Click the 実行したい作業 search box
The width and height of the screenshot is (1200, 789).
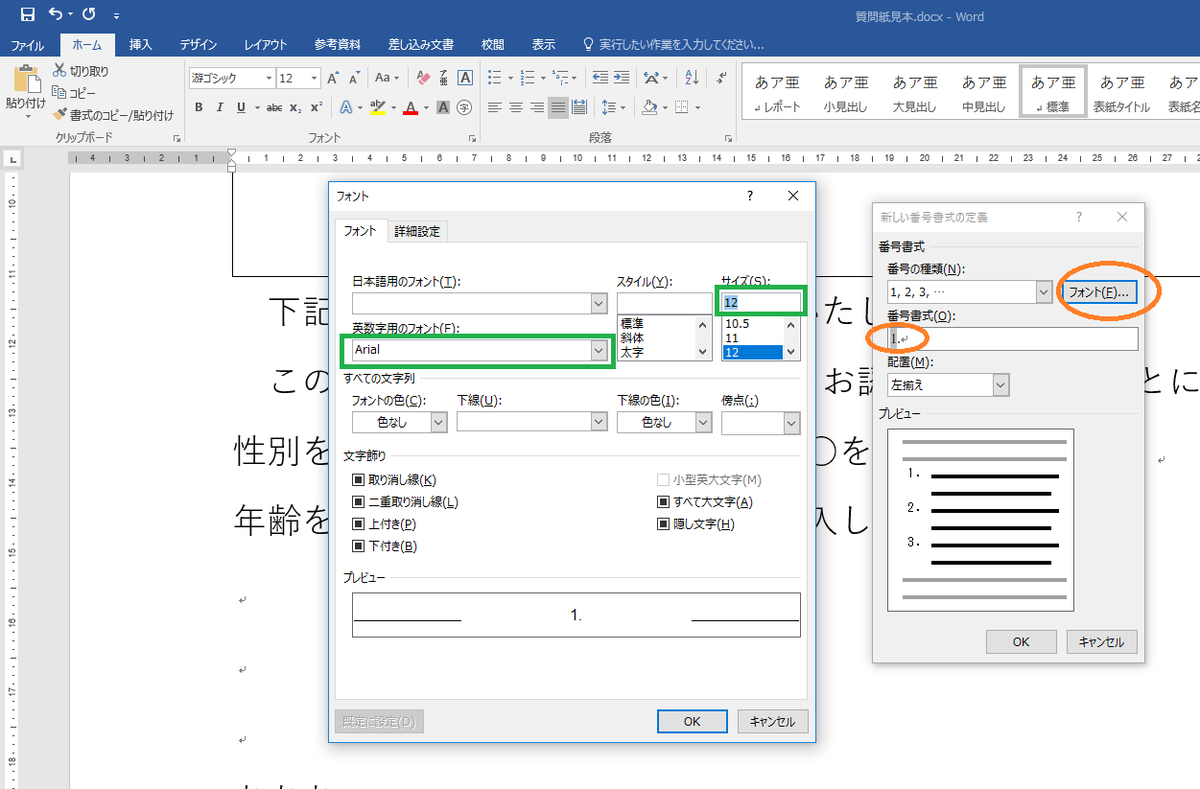pos(673,45)
